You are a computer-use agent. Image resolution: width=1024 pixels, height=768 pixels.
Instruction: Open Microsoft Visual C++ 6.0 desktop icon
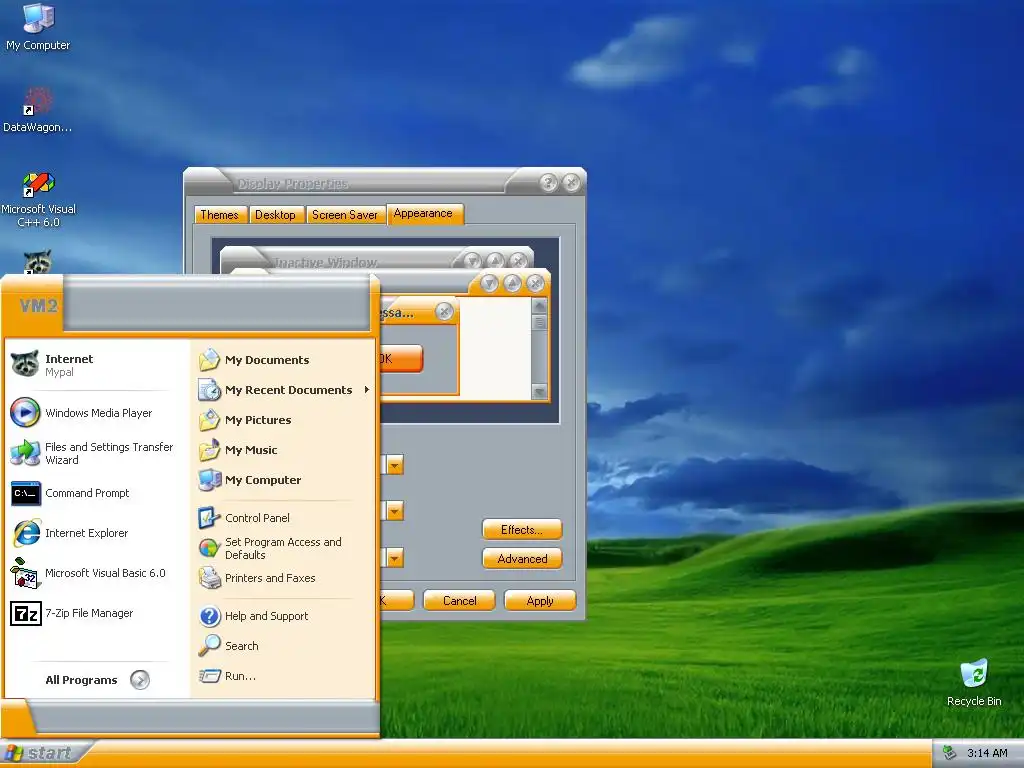click(x=38, y=199)
